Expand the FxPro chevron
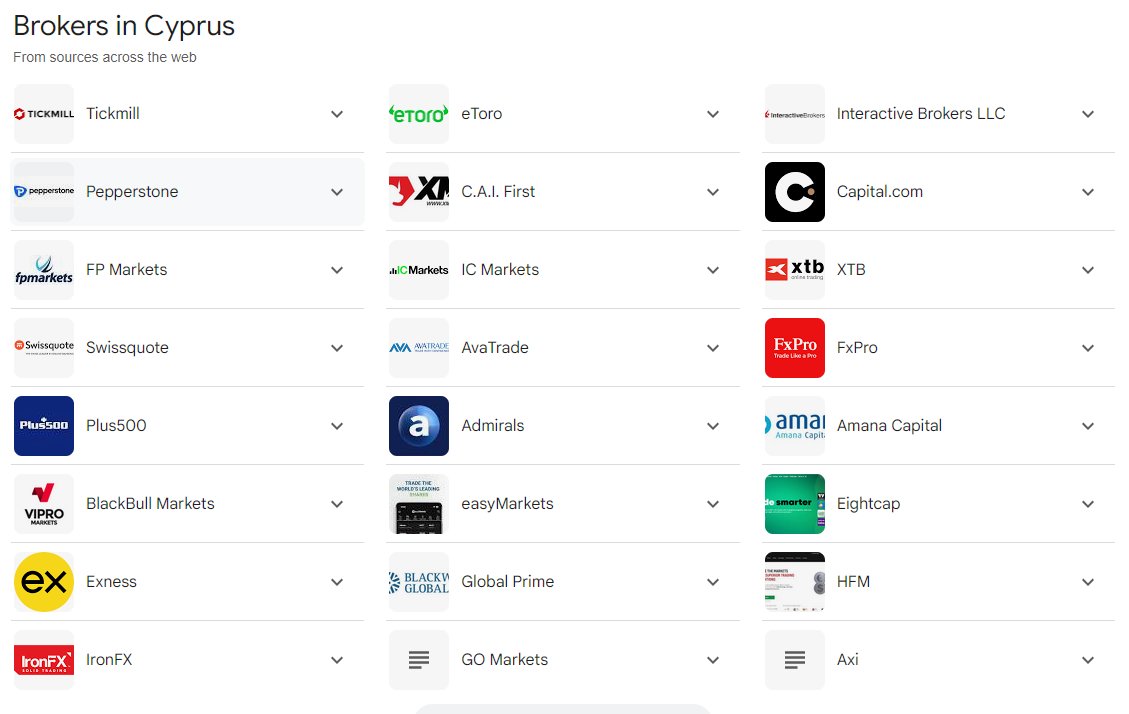Screen dimensions: 1129x714 click(1088, 348)
